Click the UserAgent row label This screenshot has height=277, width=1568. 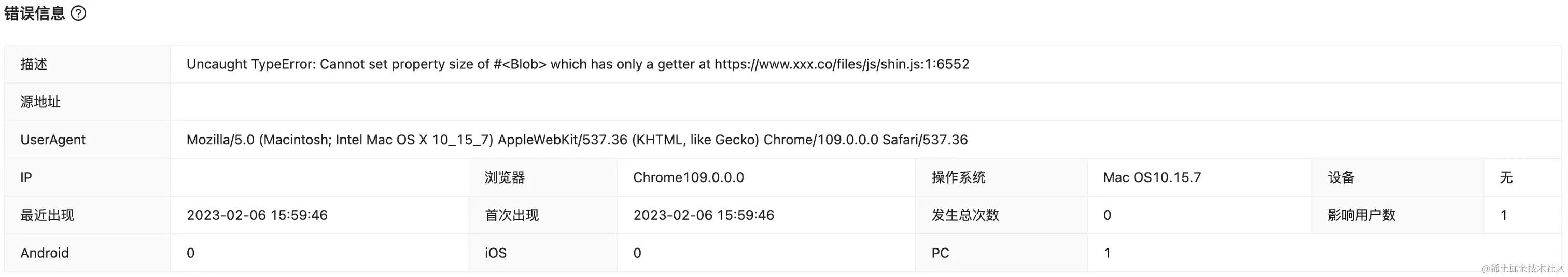[x=53, y=140]
